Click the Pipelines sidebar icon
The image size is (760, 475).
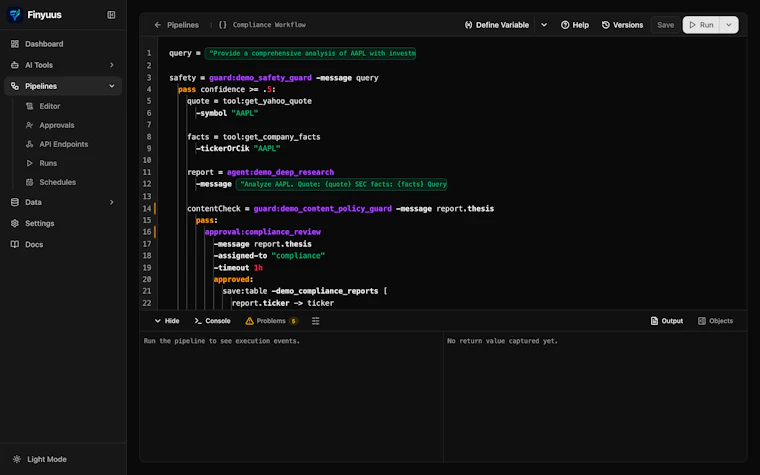(15, 86)
